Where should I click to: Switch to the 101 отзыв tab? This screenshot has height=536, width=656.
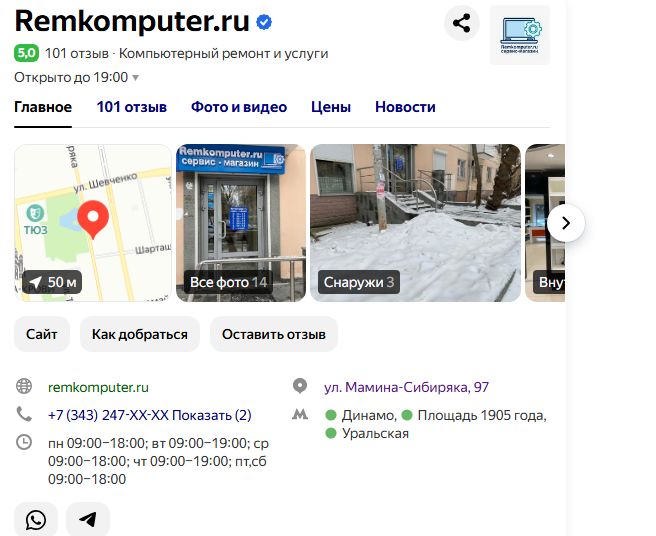[132, 107]
